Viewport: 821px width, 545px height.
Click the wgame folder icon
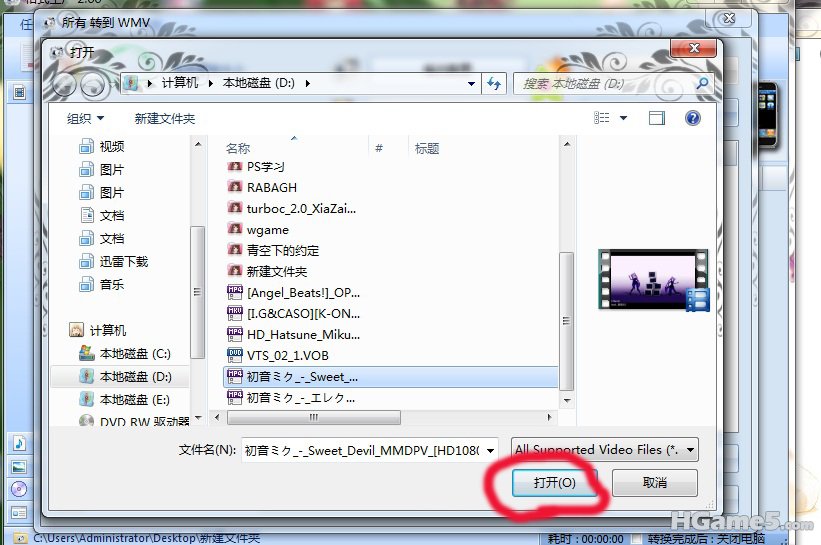235,229
